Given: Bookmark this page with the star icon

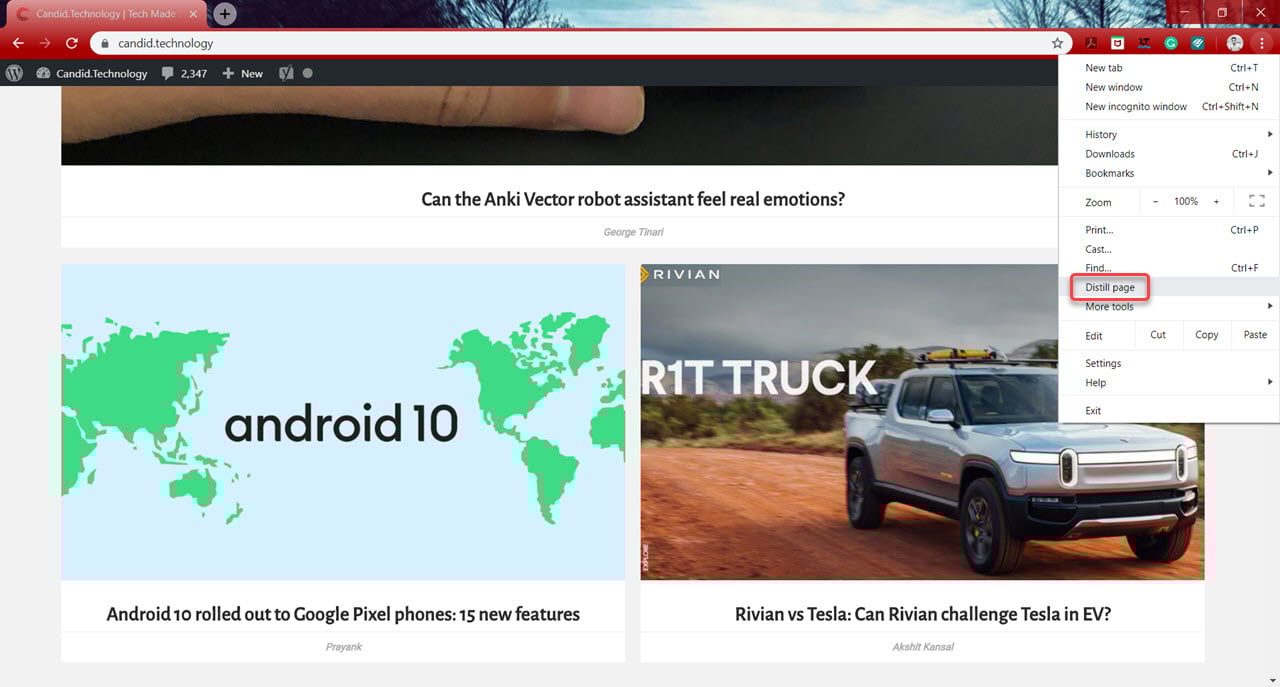Looking at the screenshot, I should coord(1057,44).
